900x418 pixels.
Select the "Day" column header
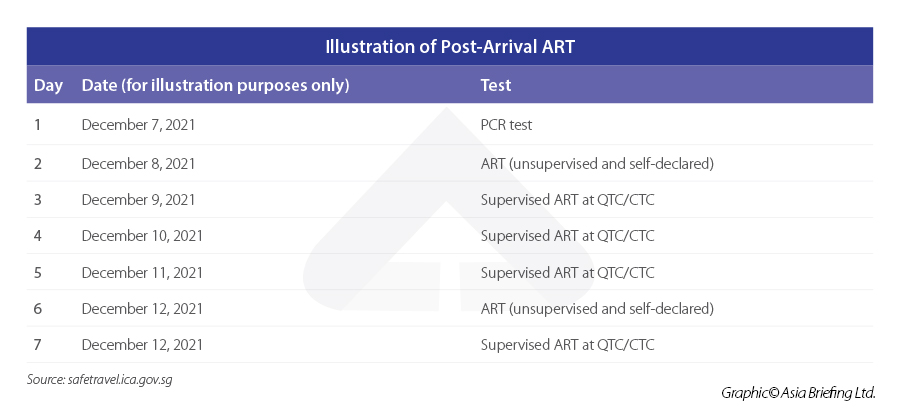tap(49, 85)
